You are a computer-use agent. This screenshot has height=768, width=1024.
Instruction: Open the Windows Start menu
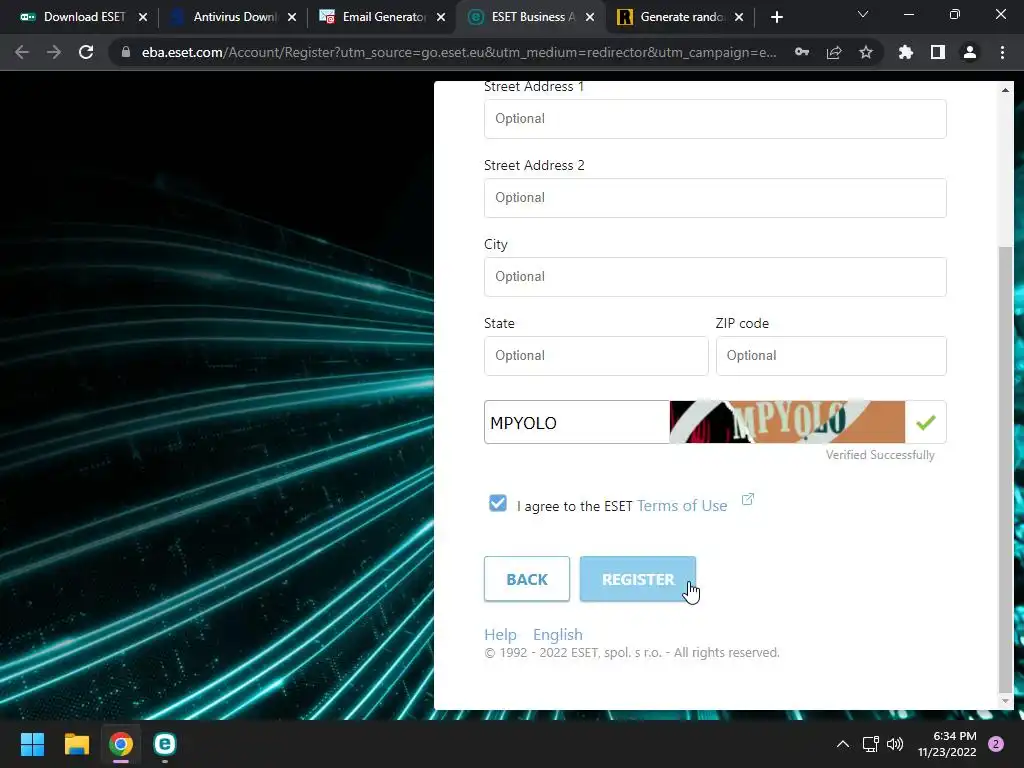coord(32,744)
